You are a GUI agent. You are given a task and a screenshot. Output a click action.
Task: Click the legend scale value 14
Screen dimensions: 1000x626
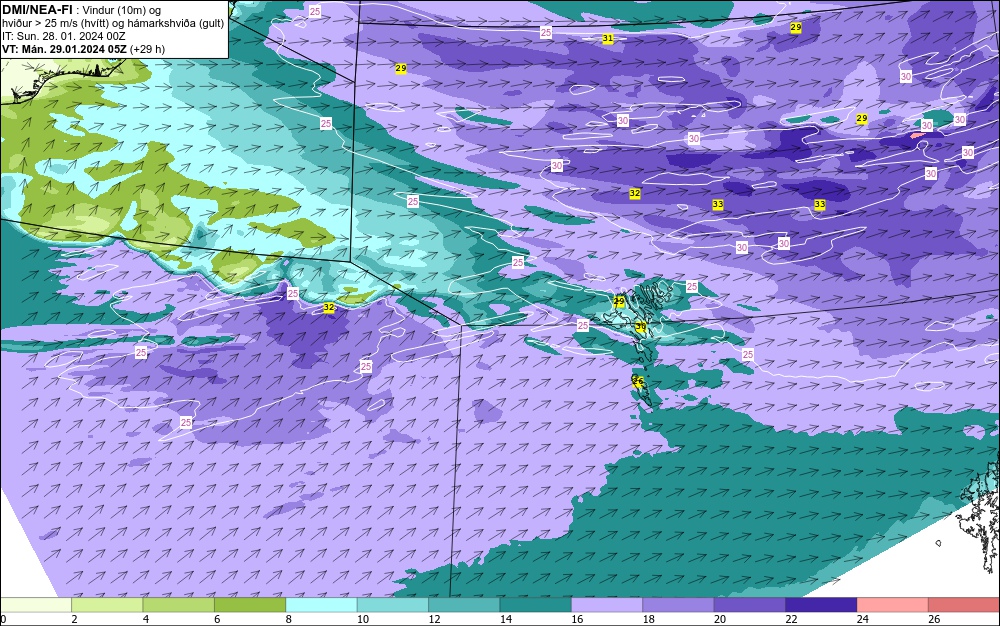(506, 619)
